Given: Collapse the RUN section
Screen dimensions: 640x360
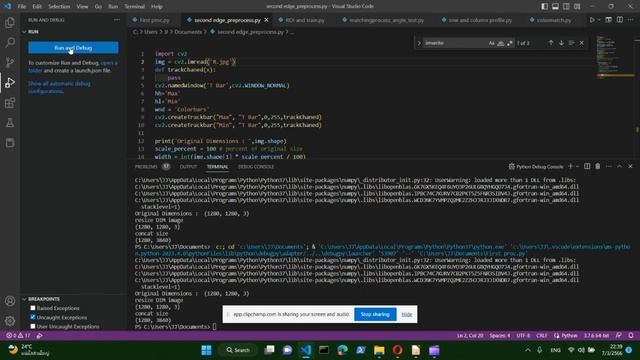Looking at the screenshot, I should click(24, 31).
